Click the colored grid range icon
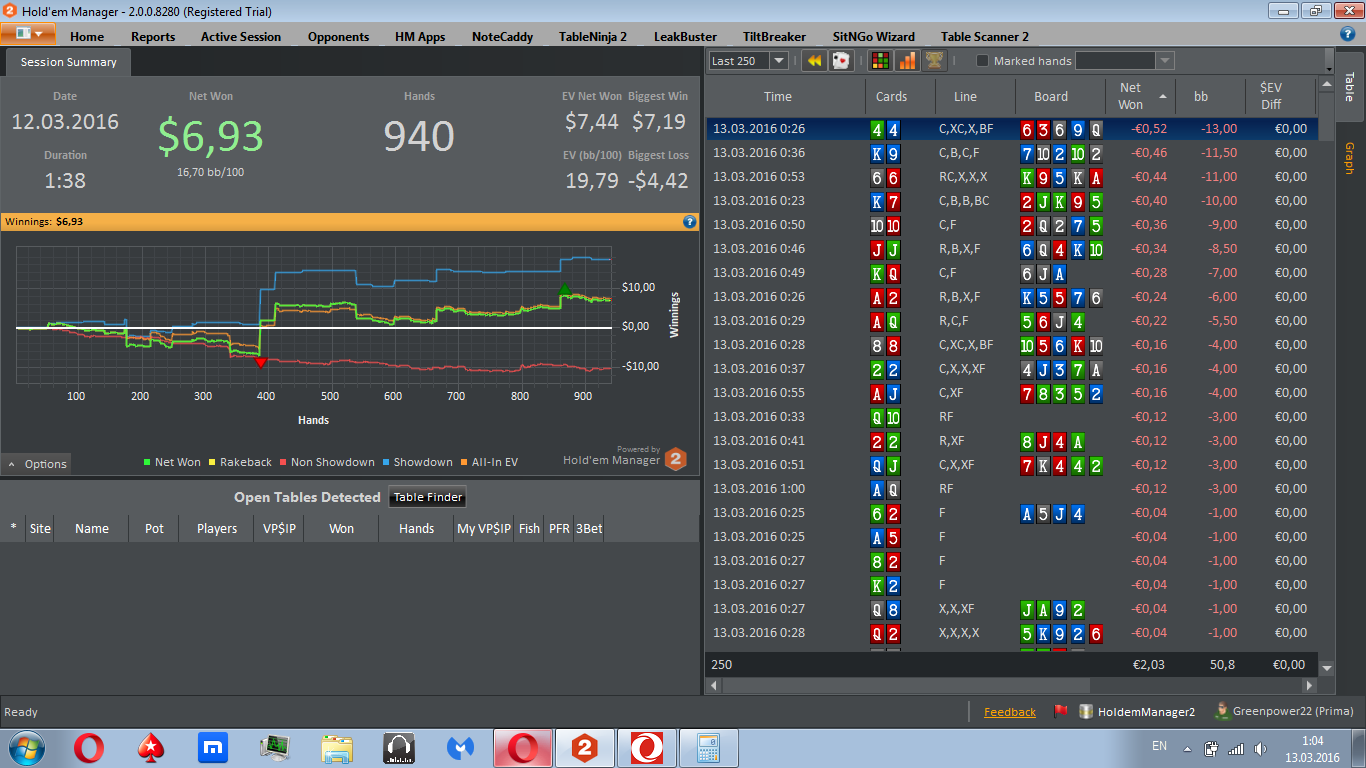The height and width of the screenshot is (768, 1366). pyautogui.click(x=880, y=61)
